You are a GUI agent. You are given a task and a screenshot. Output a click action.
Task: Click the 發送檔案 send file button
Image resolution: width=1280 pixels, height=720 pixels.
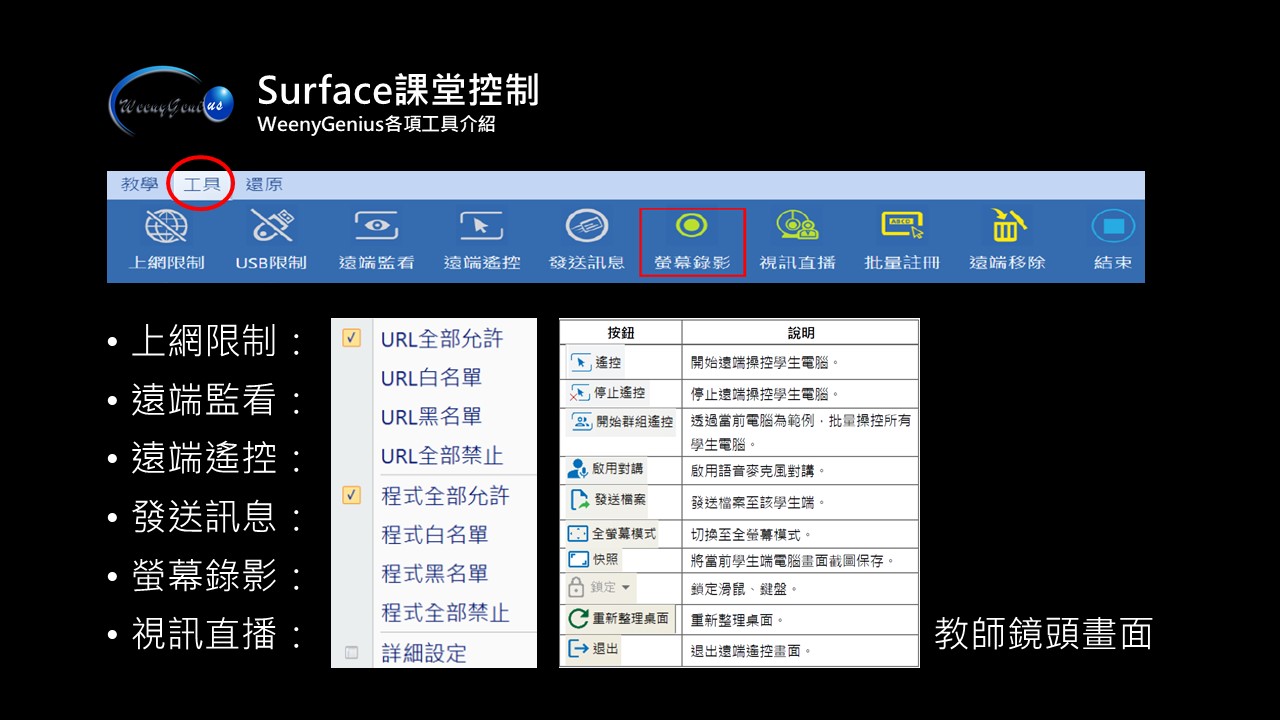tap(607, 499)
